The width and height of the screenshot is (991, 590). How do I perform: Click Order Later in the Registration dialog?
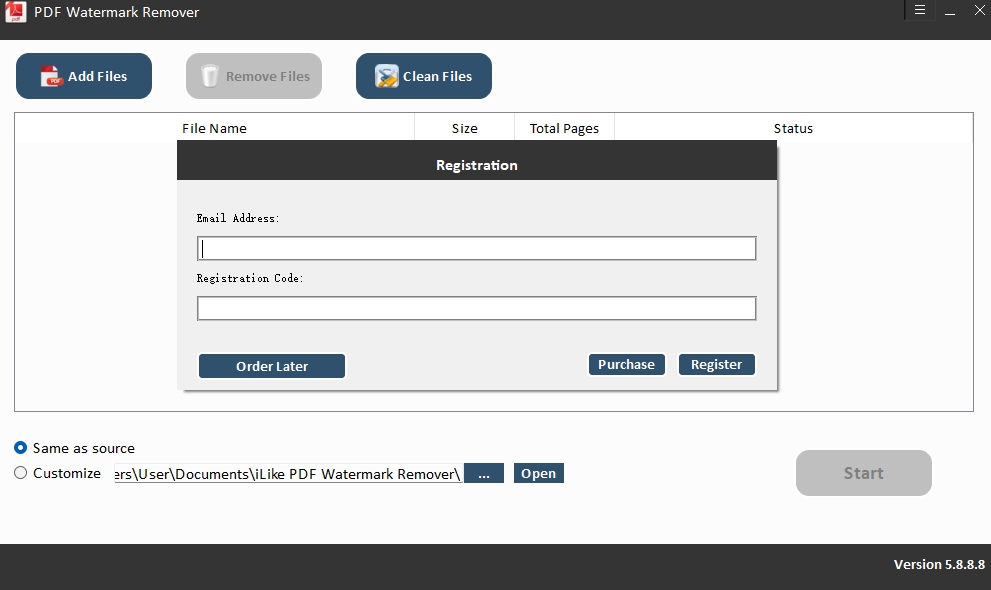pyautogui.click(x=271, y=366)
